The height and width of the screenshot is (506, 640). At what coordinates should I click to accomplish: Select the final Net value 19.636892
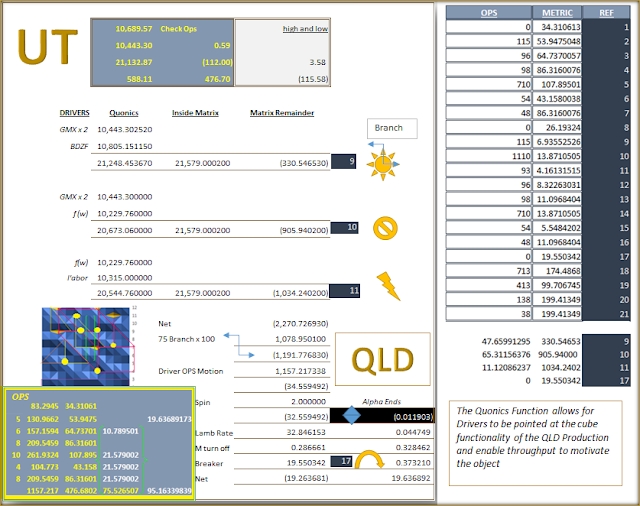[x=411, y=478]
